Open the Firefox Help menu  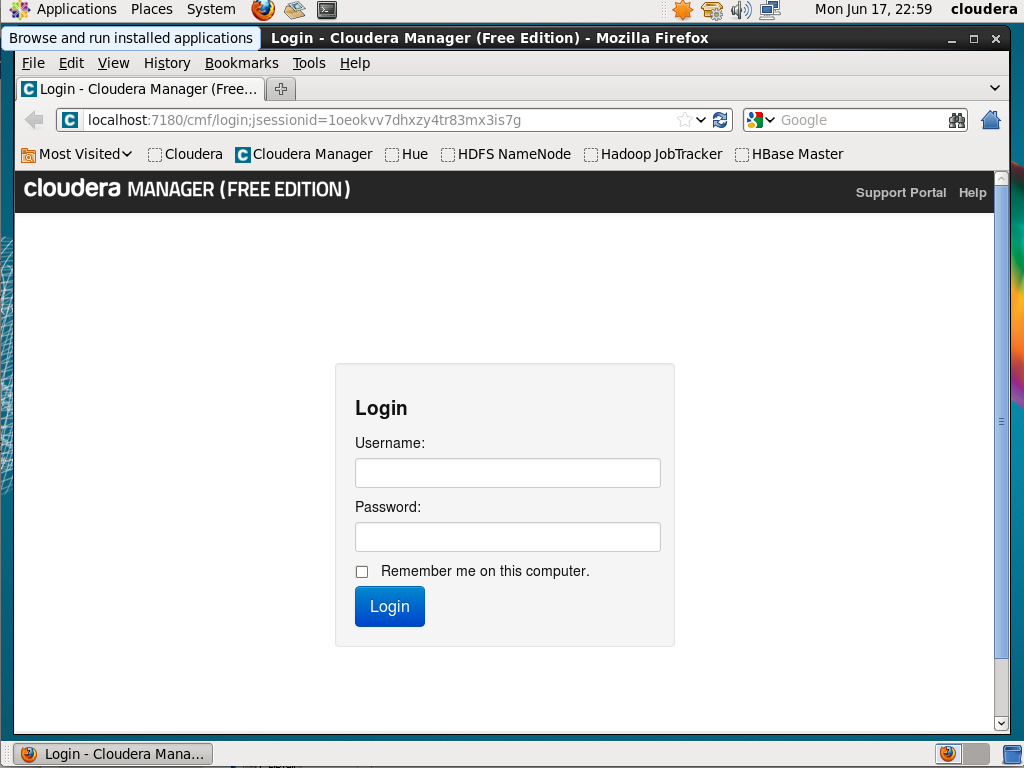pos(355,63)
